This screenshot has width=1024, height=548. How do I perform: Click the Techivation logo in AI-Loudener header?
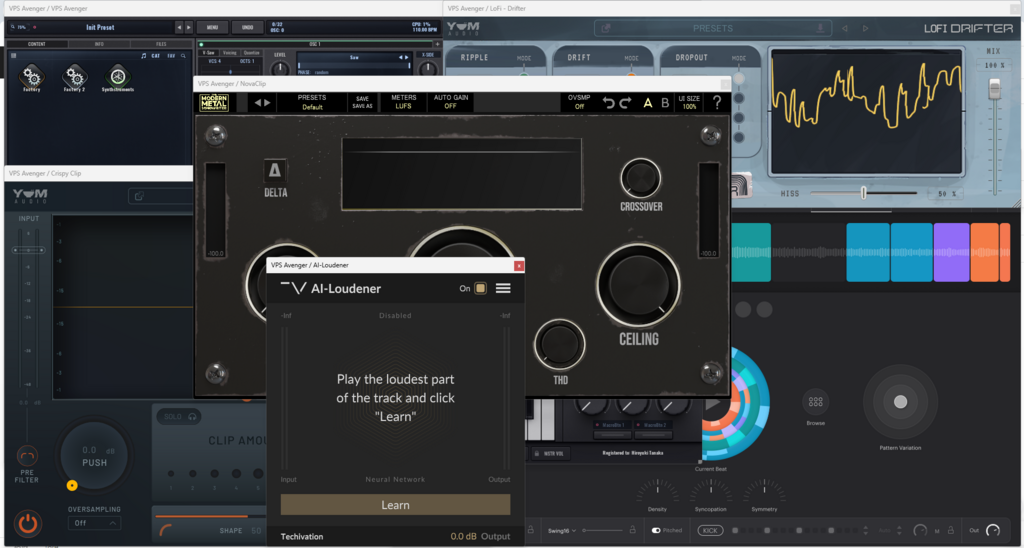click(x=293, y=288)
